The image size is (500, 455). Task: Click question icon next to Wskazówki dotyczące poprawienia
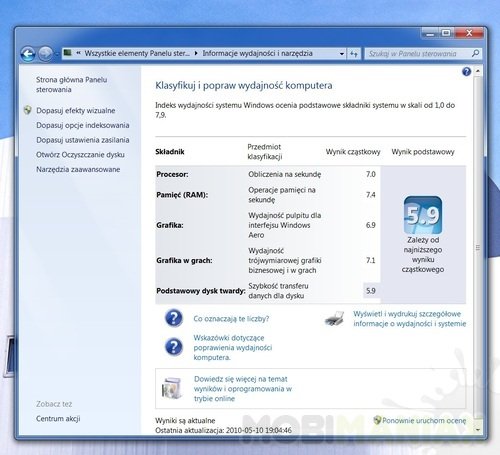(x=174, y=347)
